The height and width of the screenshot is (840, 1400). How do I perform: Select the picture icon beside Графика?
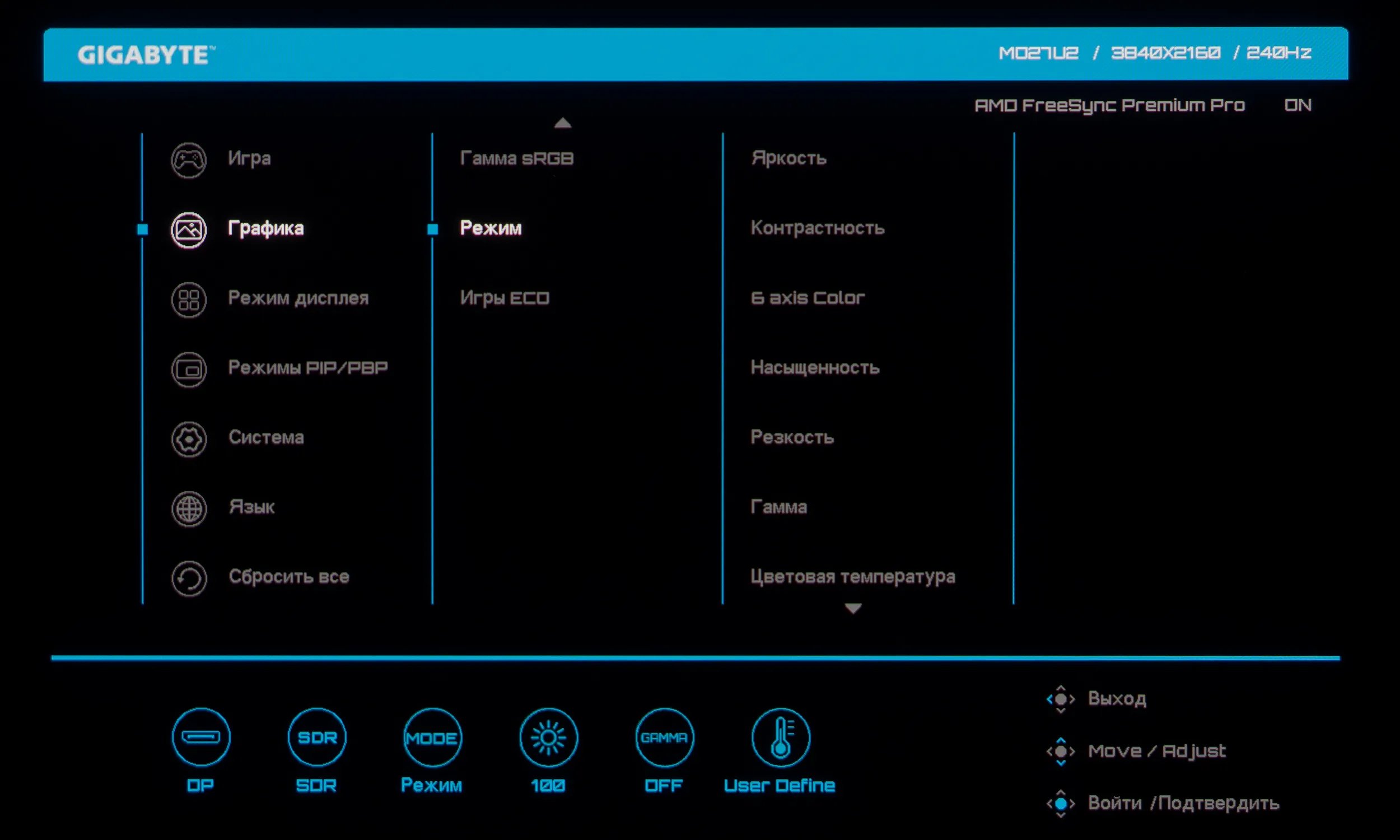pos(188,230)
